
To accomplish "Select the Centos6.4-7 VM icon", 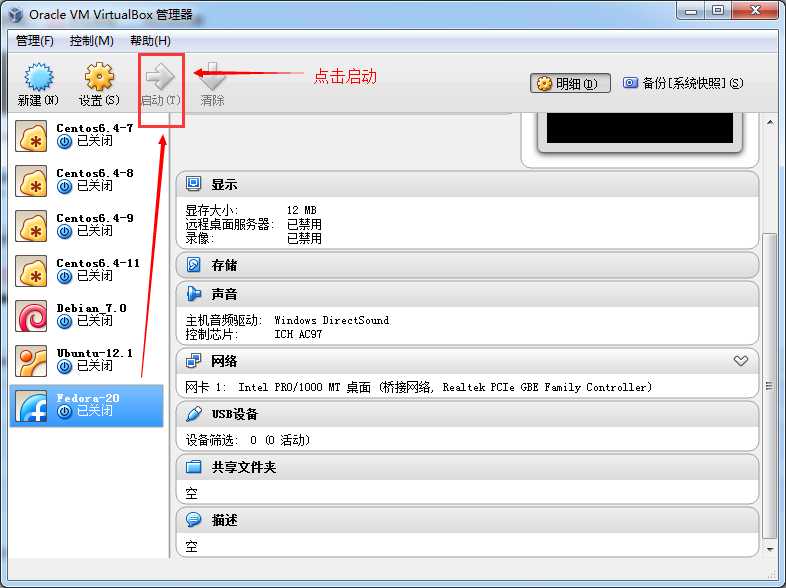I will pyautogui.click(x=31, y=136).
